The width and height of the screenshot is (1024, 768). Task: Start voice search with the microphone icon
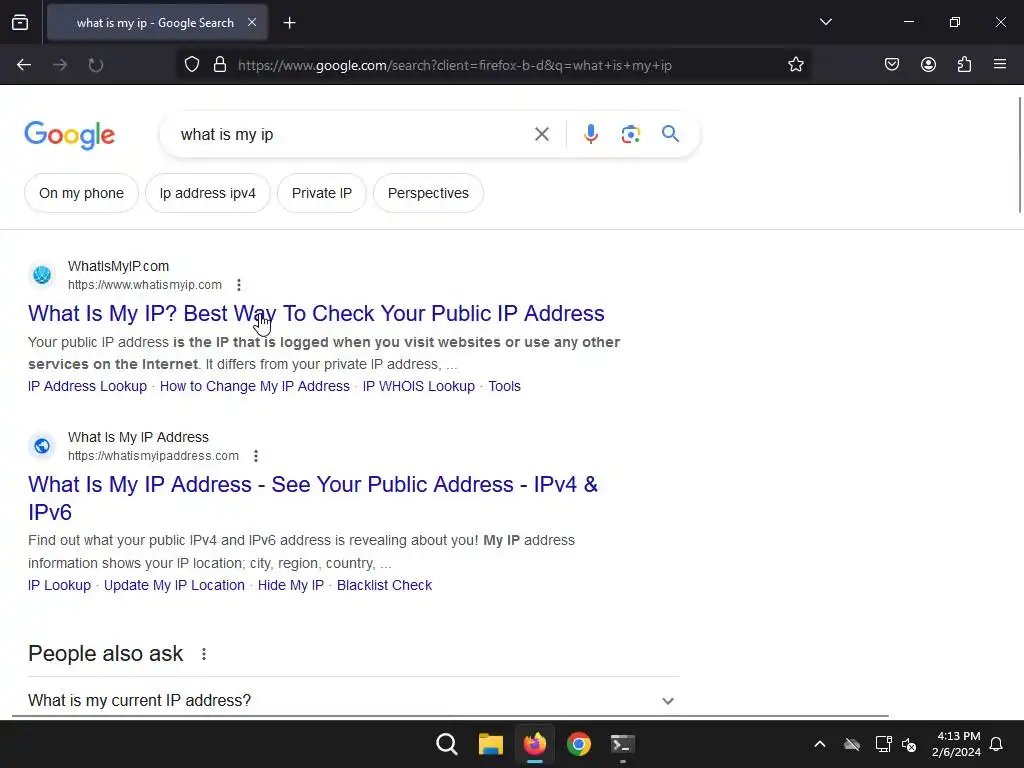coord(590,134)
